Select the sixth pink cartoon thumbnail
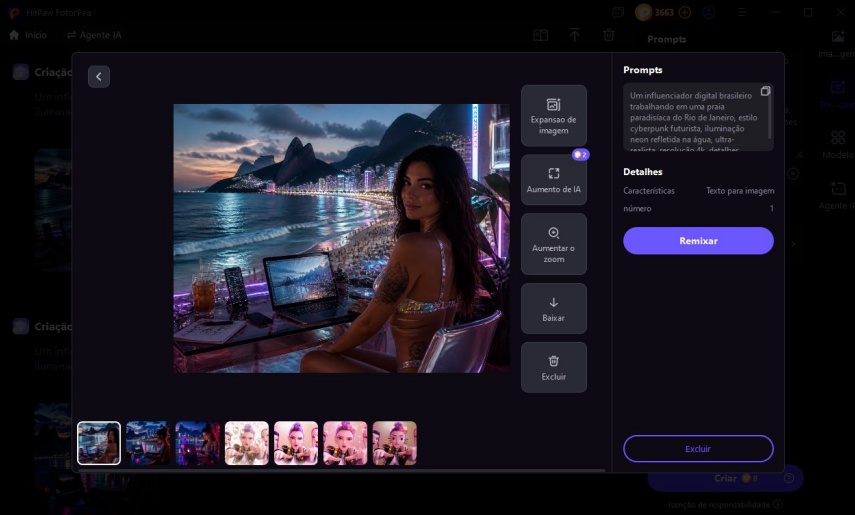Image resolution: width=855 pixels, height=515 pixels. [345, 443]
